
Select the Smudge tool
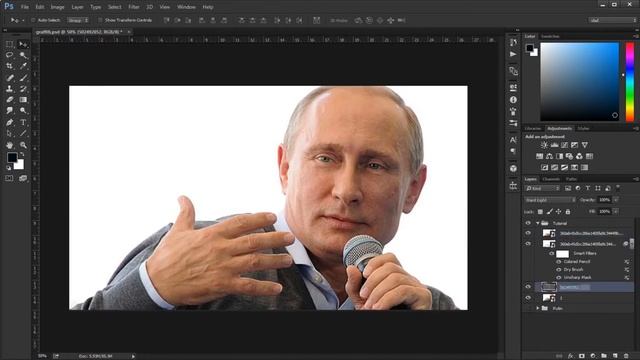[x=9, y=111]
